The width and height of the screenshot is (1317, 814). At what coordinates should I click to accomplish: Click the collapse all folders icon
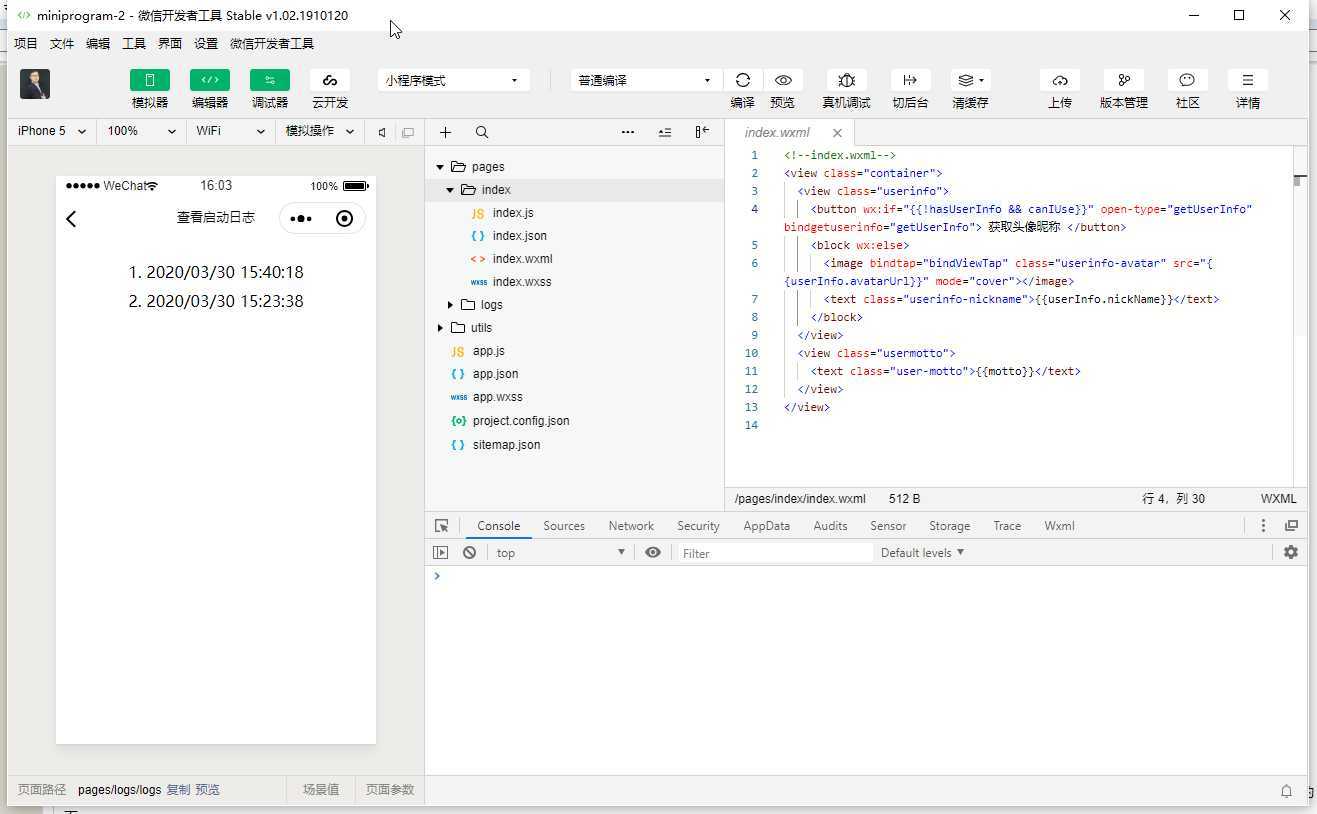click(665, 132)
